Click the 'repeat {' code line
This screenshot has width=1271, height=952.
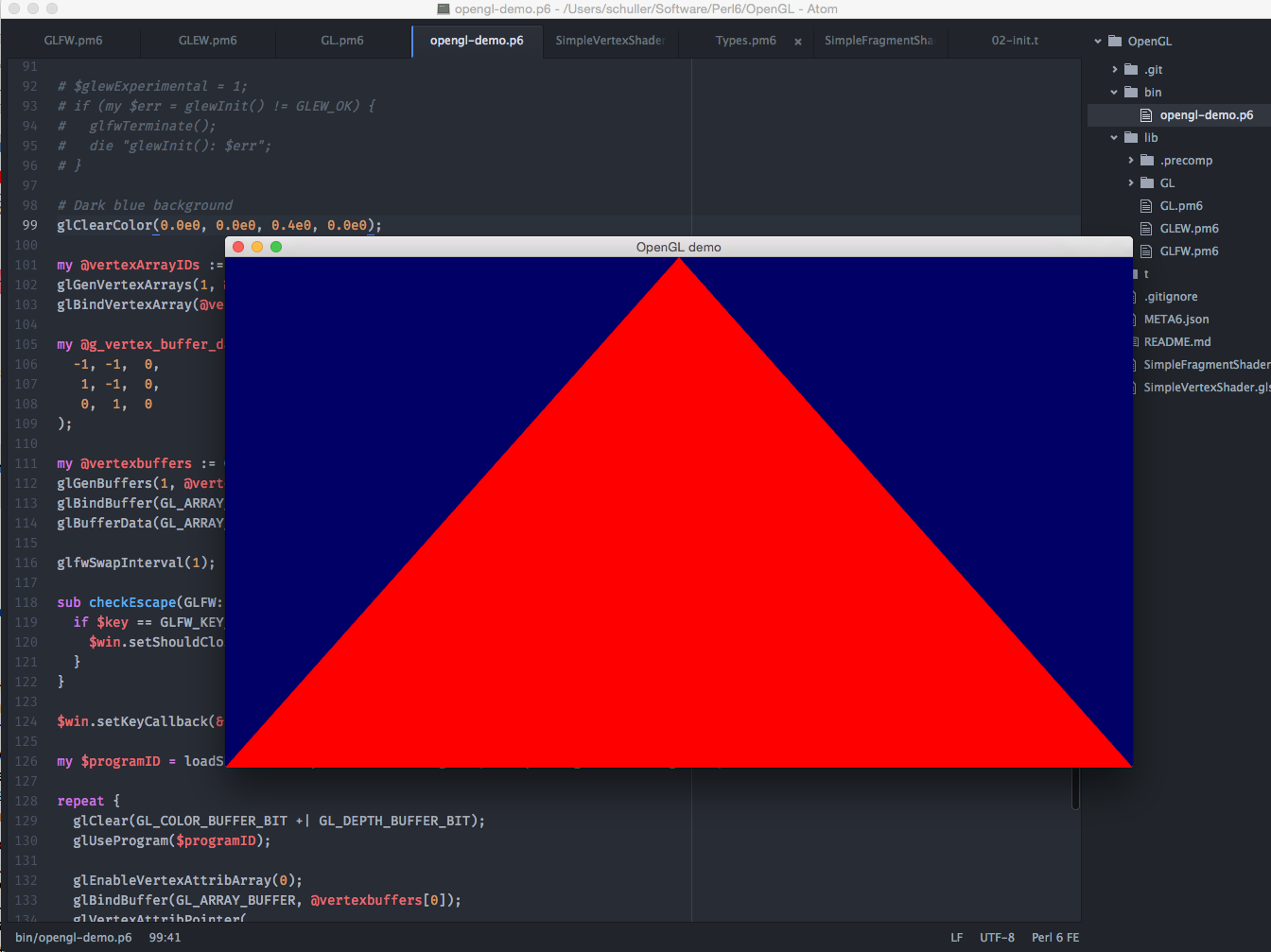point(89,801)
